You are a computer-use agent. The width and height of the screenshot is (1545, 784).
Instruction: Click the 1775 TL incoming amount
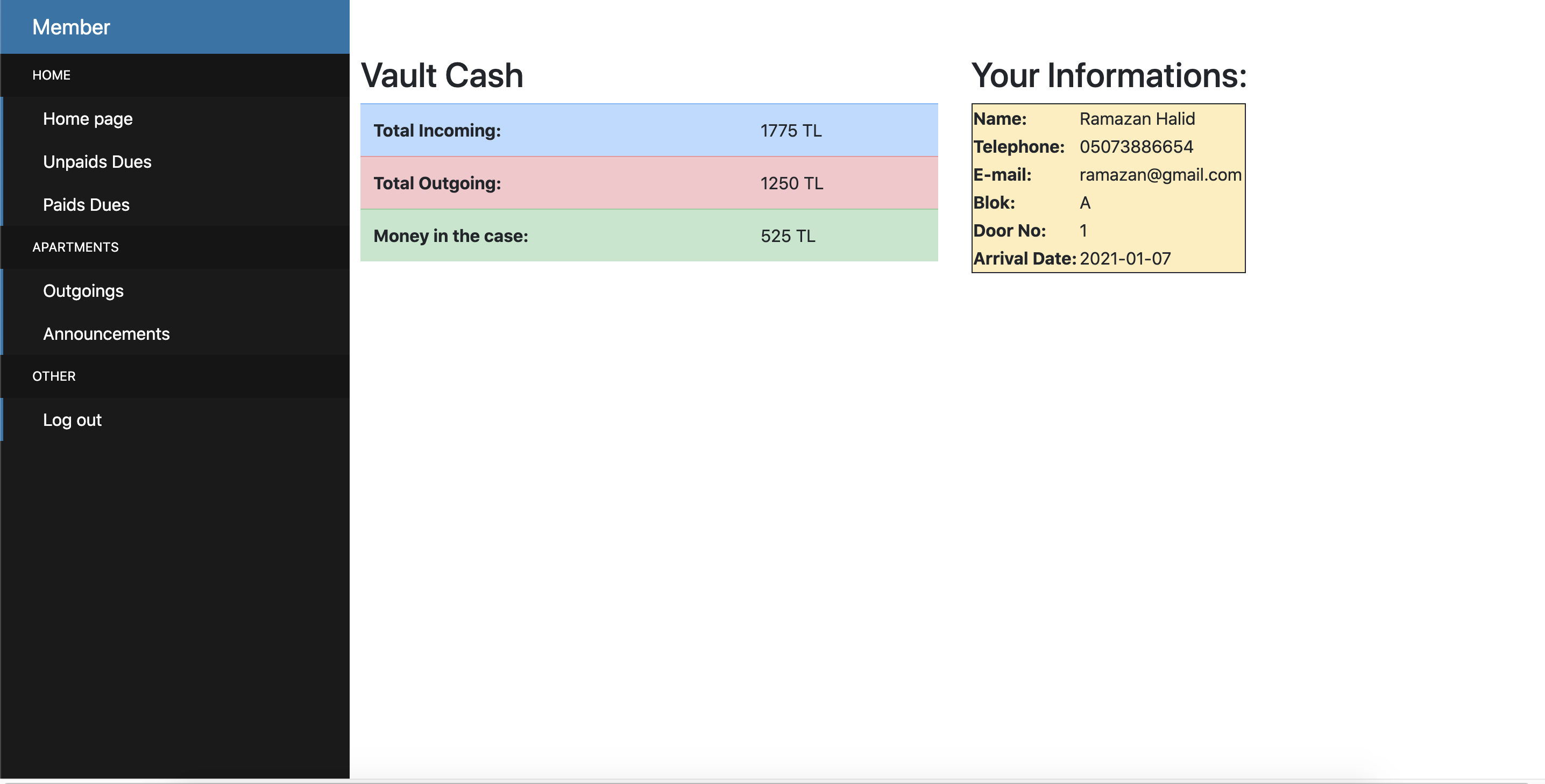coord(790,130)
